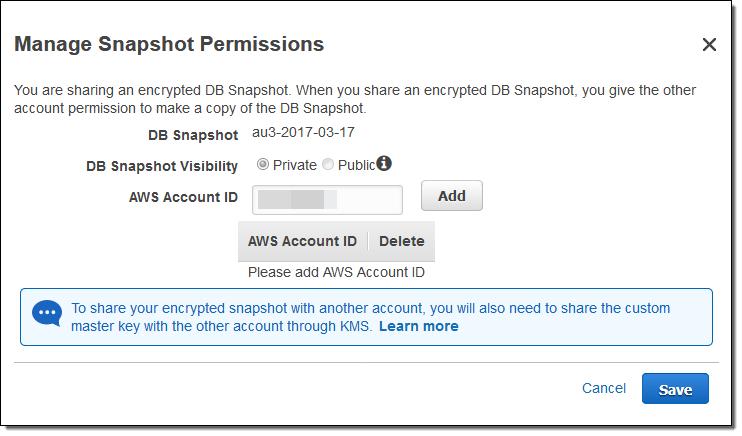Click the speech bubble icon in info banner
This screenshot has width=742, height=436.
tap(47, 313)
